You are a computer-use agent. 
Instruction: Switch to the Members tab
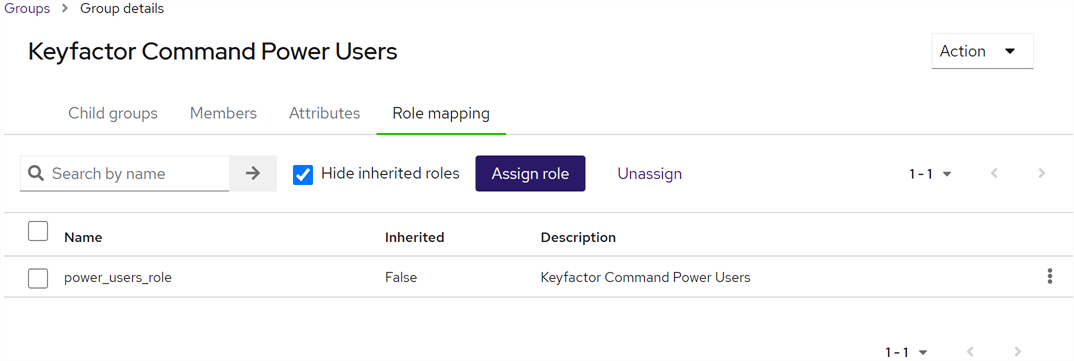click(x=223, y=113)
